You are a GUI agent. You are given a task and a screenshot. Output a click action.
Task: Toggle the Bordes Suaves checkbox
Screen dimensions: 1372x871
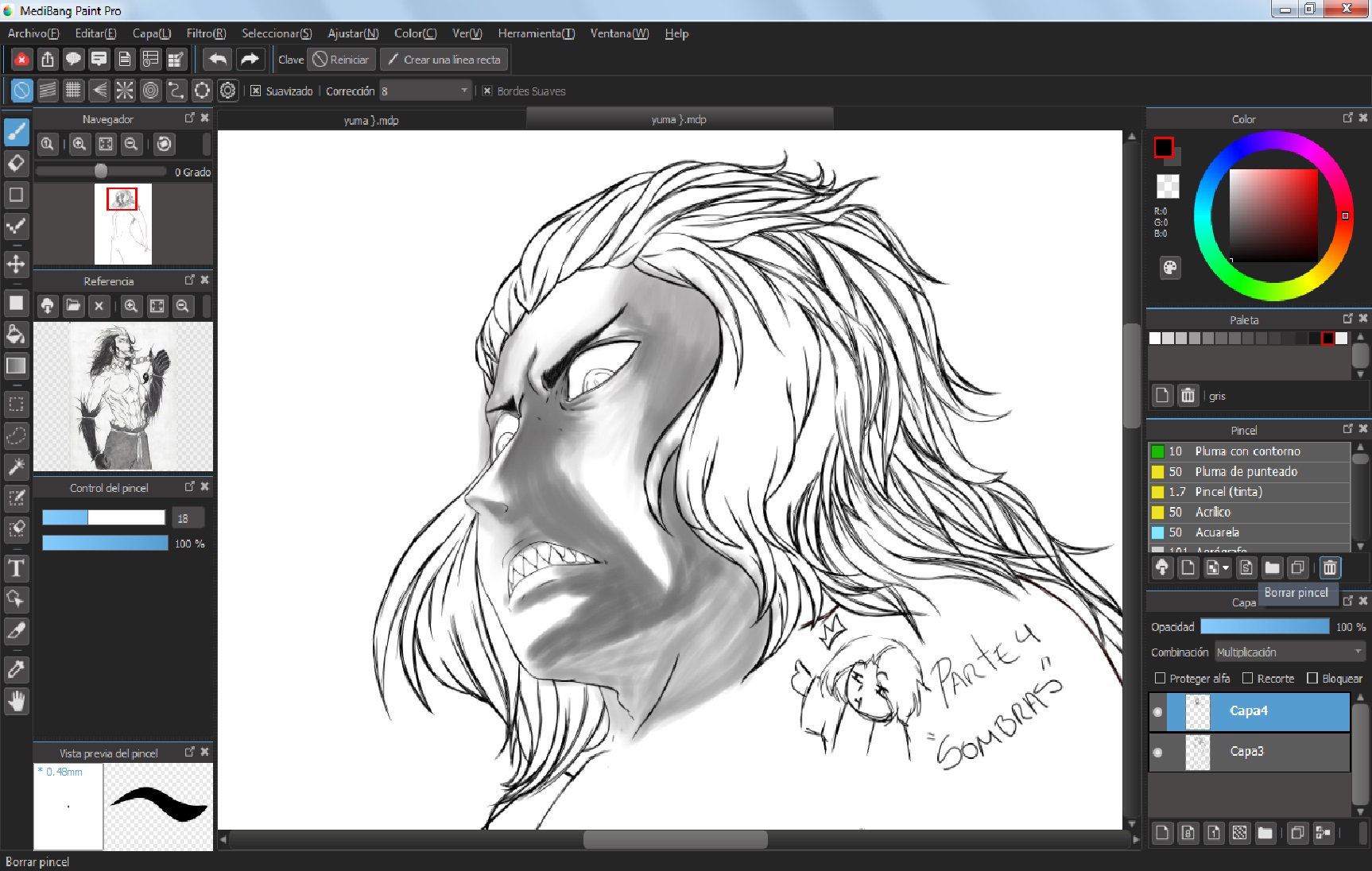tap(487, 91)
